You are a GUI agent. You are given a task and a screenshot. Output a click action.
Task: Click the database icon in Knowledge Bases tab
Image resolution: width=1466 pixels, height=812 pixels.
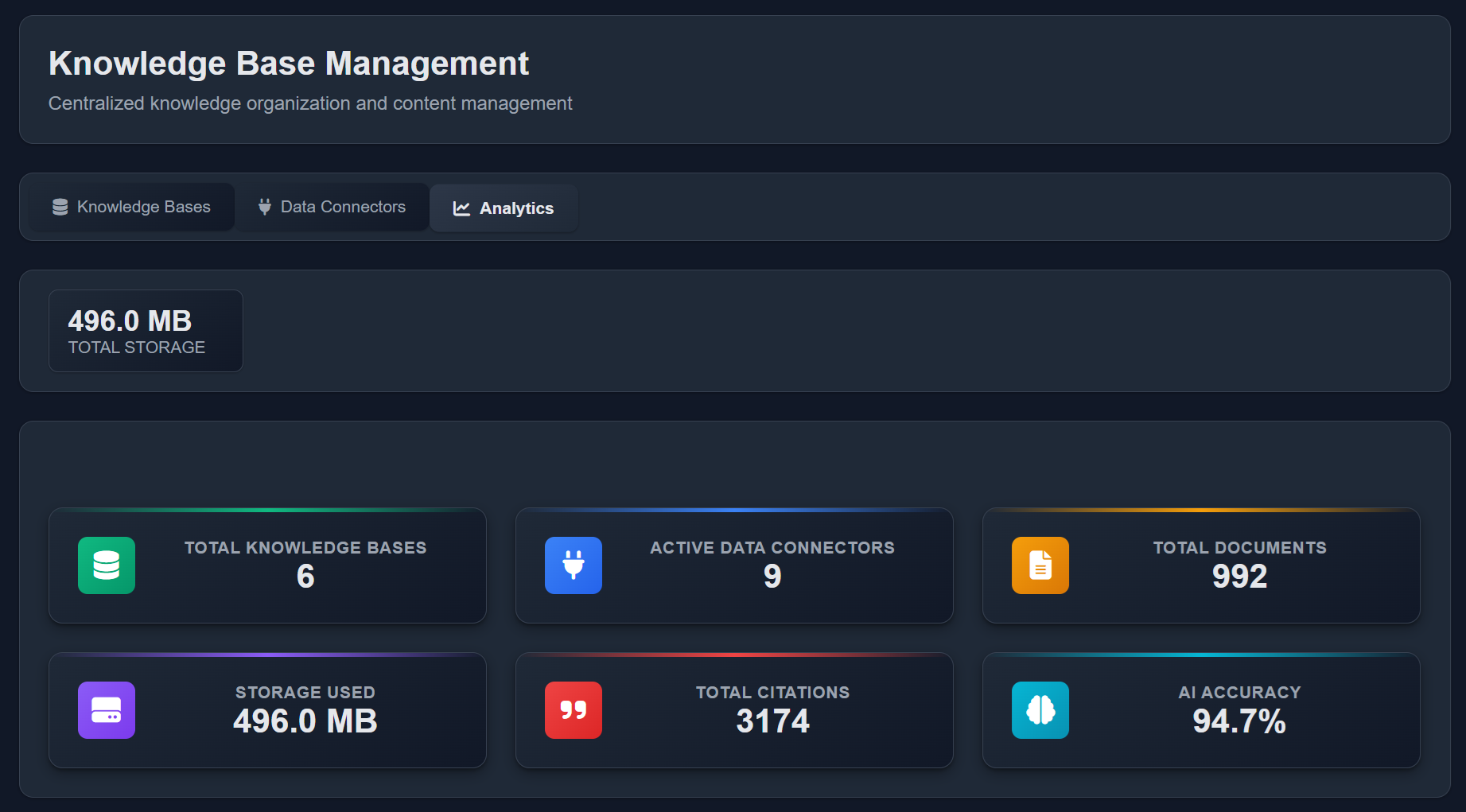point(60,207)
